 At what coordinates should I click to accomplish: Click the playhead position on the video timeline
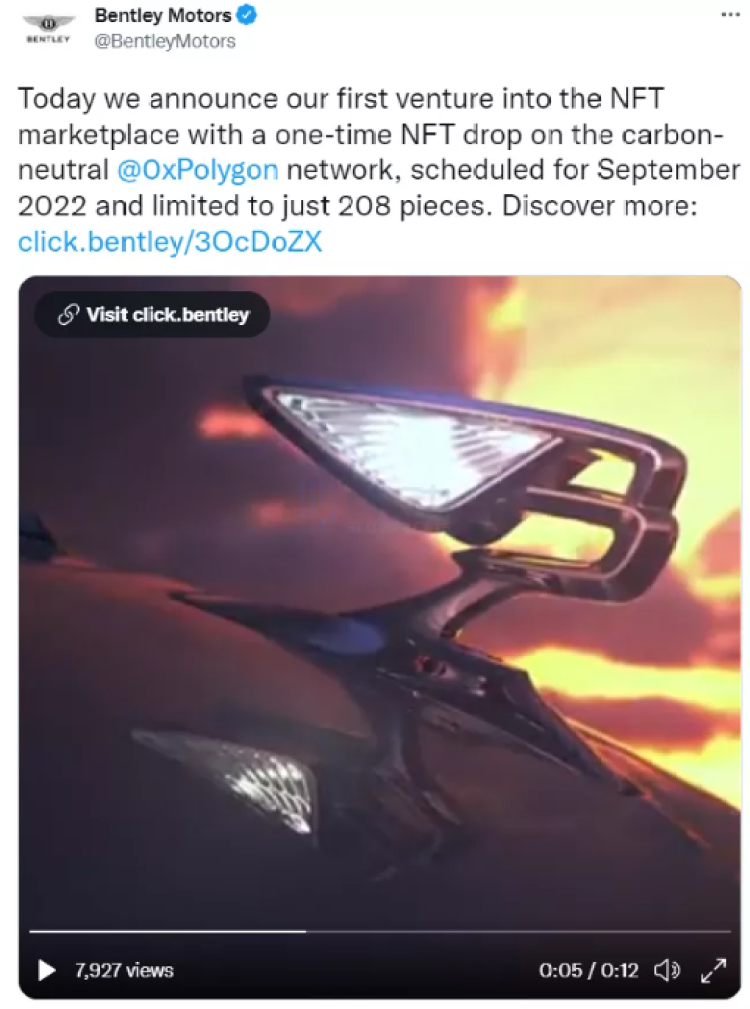306,930
